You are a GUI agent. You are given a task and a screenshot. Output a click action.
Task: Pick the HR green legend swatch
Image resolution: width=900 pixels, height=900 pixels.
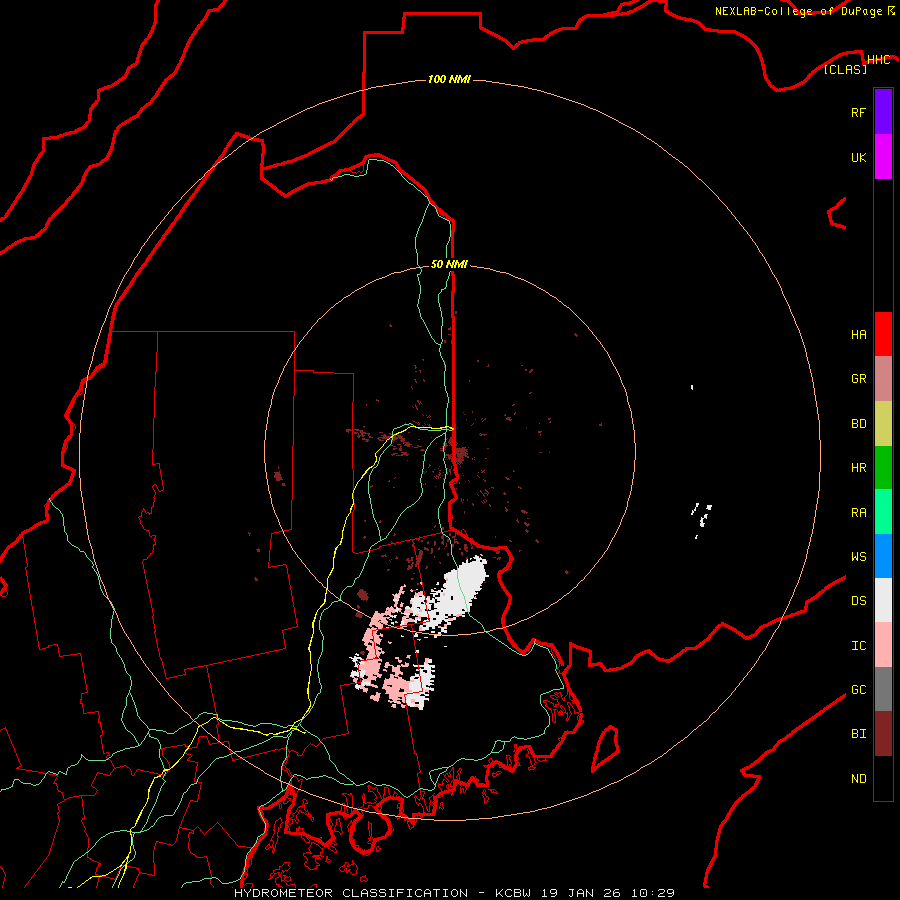(x=883, y=467)
